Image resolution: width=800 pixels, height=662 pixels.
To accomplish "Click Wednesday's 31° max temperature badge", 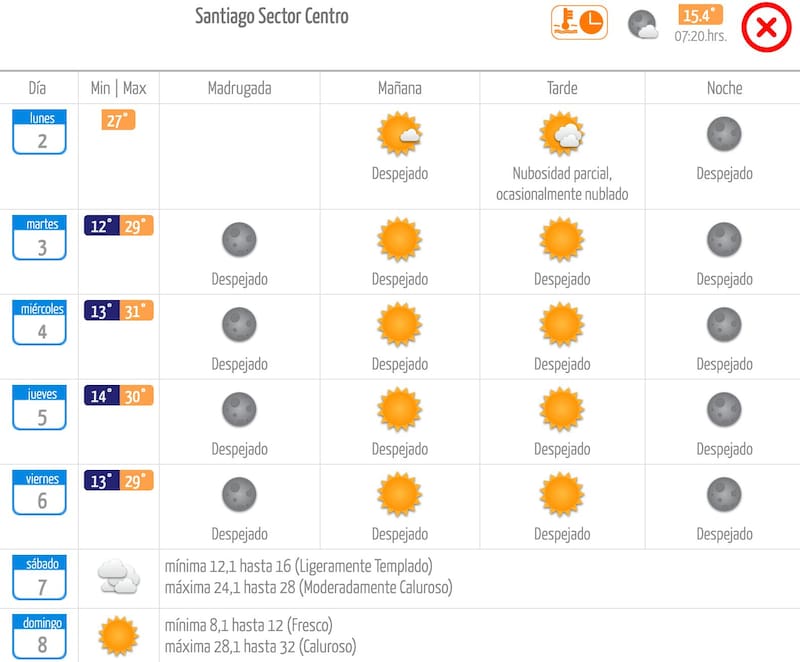I will (138, 311).
